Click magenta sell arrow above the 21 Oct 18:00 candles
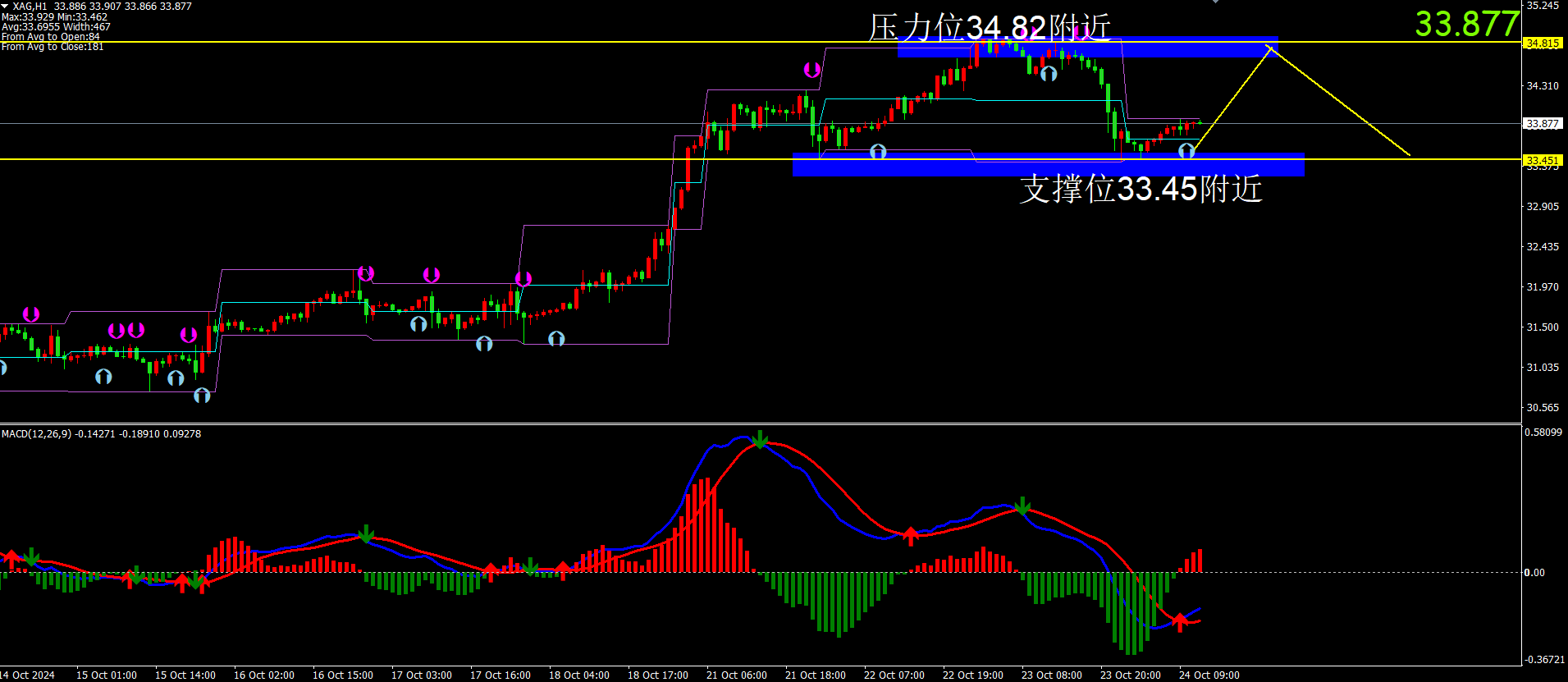 (812, 70)
